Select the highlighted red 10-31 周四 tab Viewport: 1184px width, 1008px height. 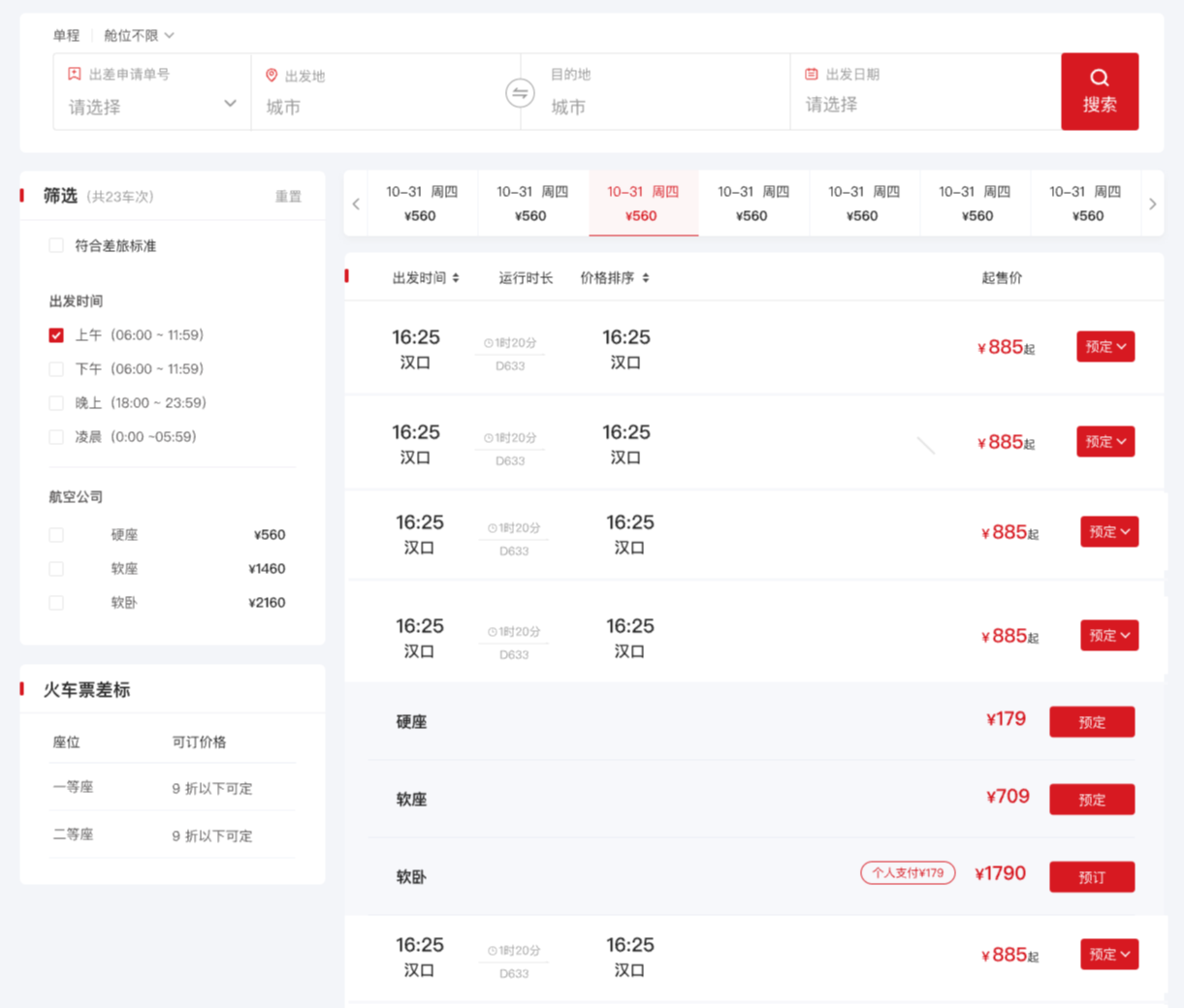tap(643, 204)
